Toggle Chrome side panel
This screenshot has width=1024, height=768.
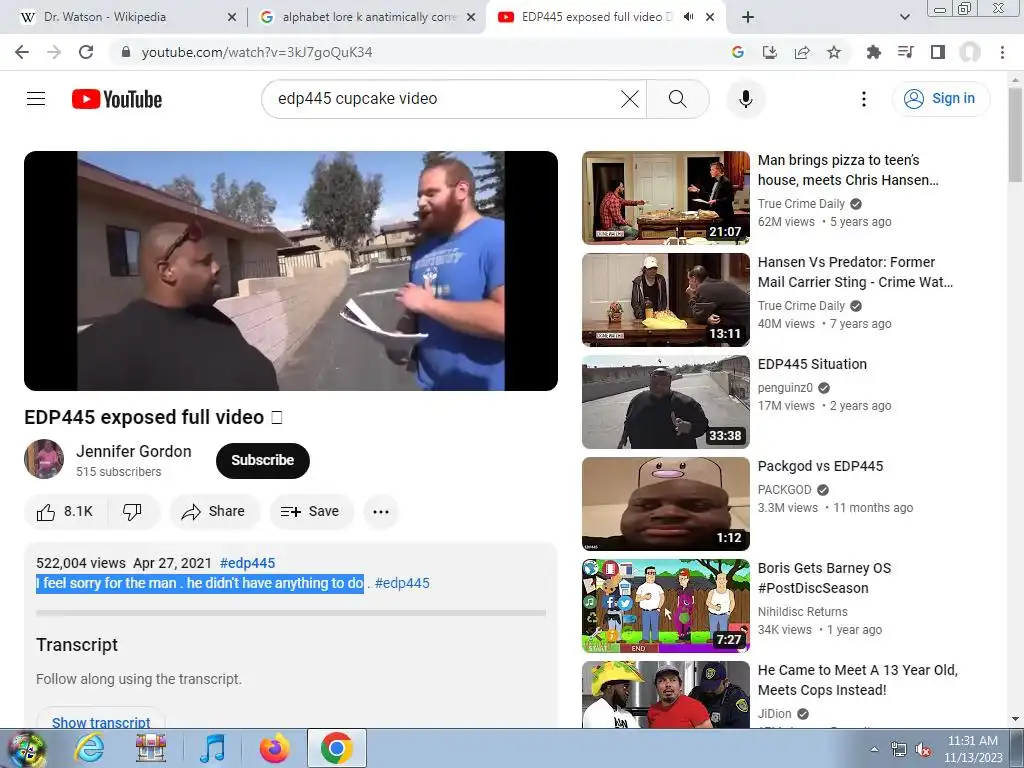(938, 52)
